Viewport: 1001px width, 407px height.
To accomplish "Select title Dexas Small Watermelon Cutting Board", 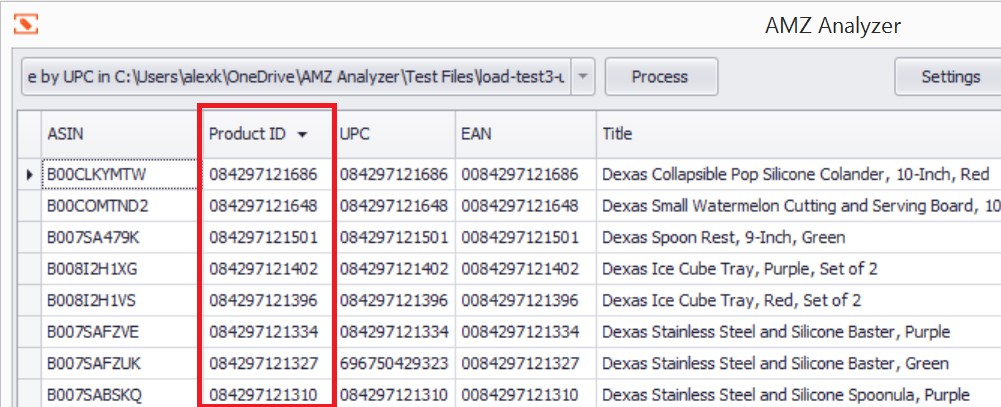I will (799, 206).
